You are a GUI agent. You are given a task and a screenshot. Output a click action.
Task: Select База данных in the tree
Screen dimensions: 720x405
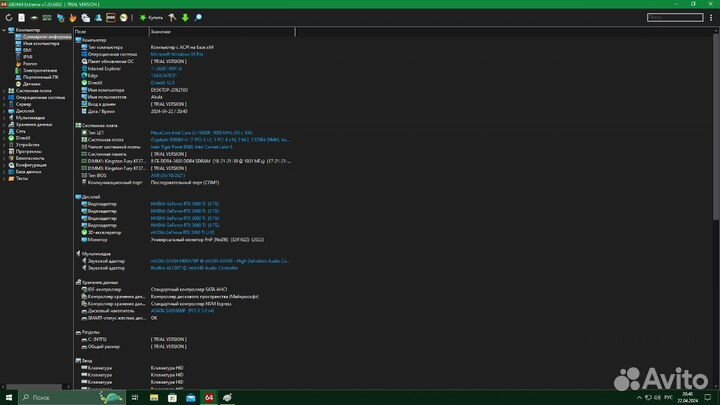click(28, 172)
